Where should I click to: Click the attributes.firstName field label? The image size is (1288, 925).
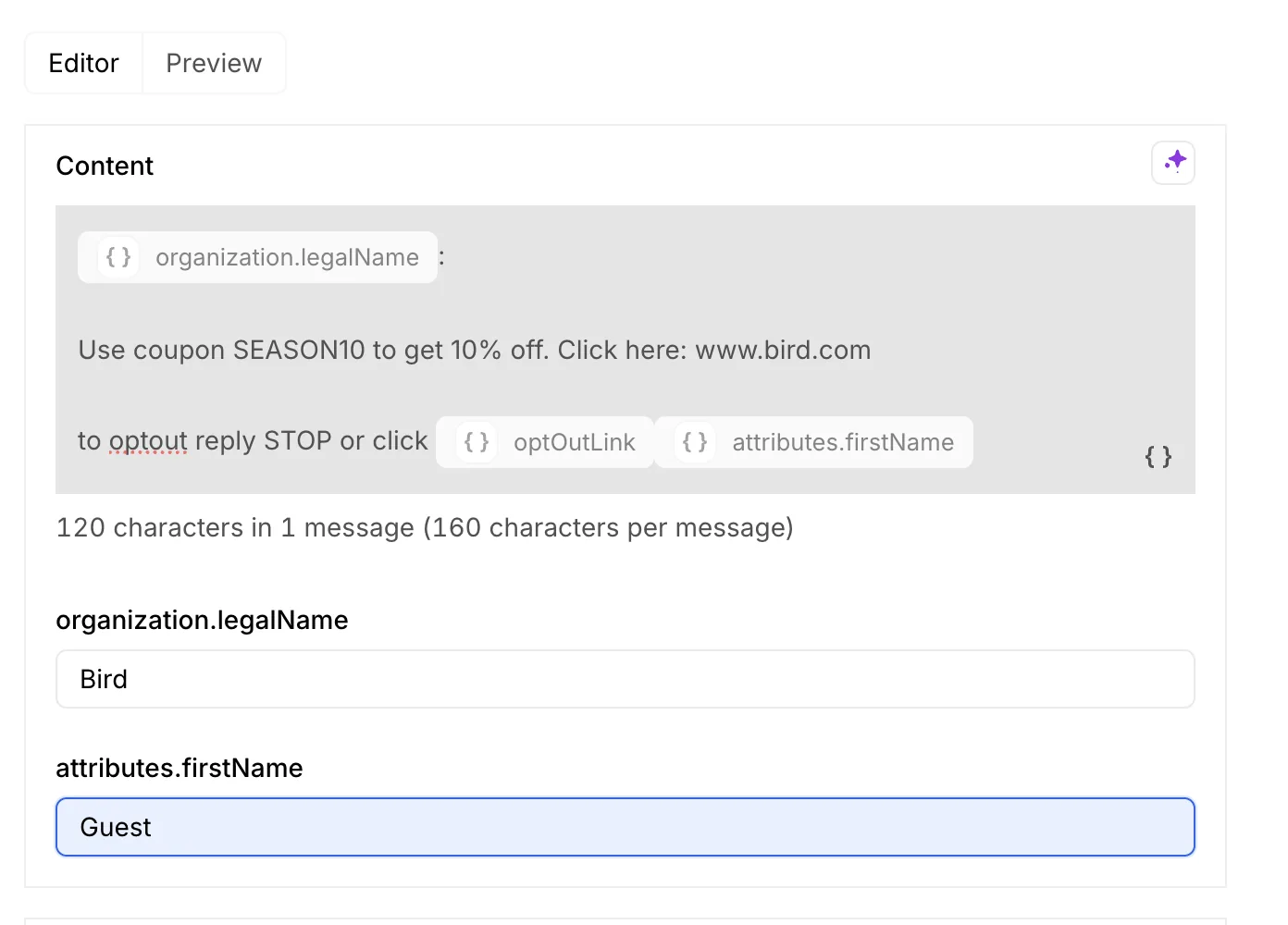[x=180, y=768]
